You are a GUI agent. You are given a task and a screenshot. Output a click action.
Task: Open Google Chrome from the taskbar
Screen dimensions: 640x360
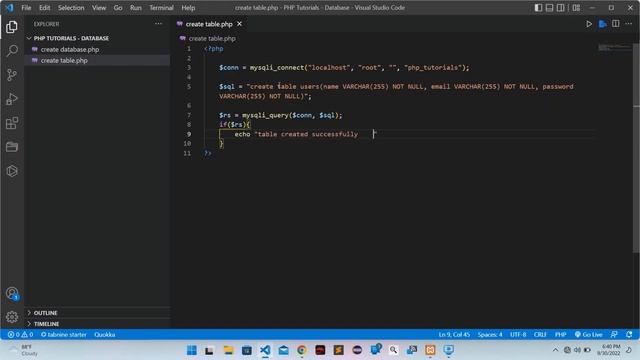(302, 350)
